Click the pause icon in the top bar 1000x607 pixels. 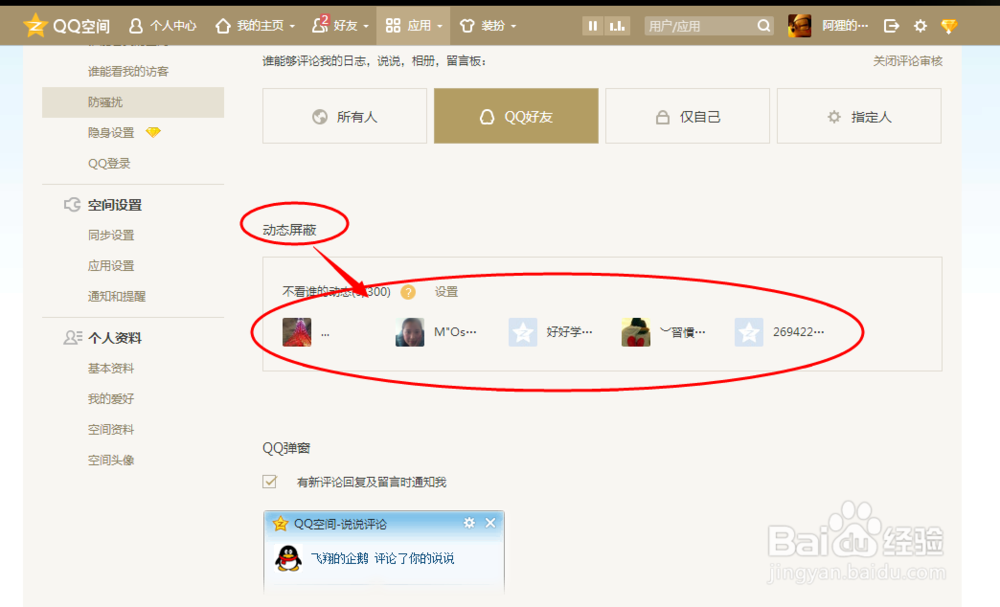click(x=591, y=25)
